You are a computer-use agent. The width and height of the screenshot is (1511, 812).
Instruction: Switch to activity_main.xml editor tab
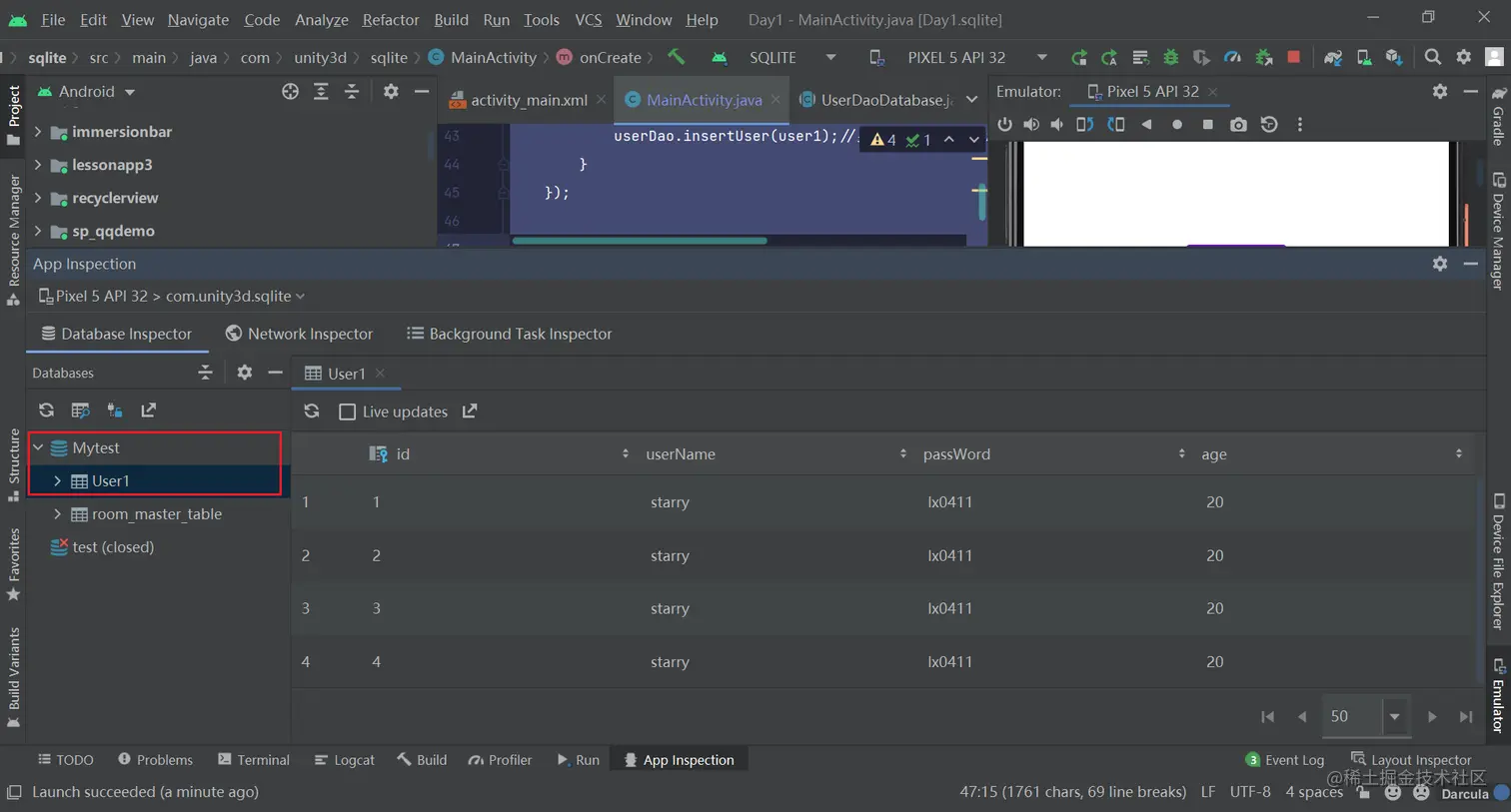coord(529,100)
